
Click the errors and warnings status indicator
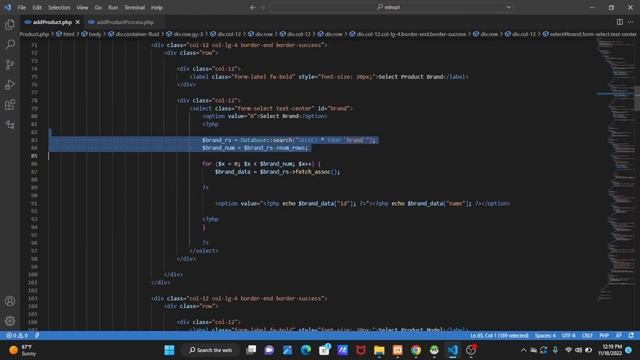(17, 336)
